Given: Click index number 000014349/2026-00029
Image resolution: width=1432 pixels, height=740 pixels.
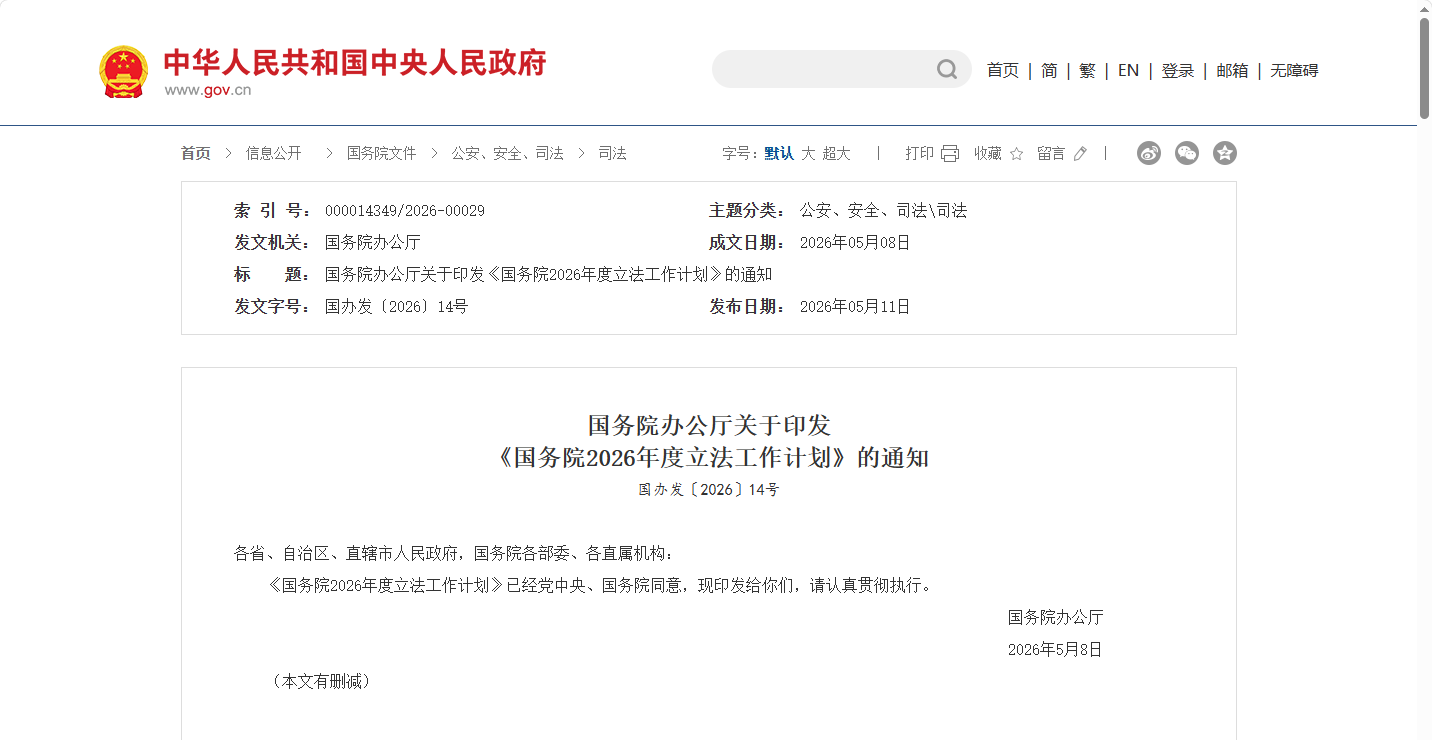Looking at the screenshot, I should (x=405, y=211).
